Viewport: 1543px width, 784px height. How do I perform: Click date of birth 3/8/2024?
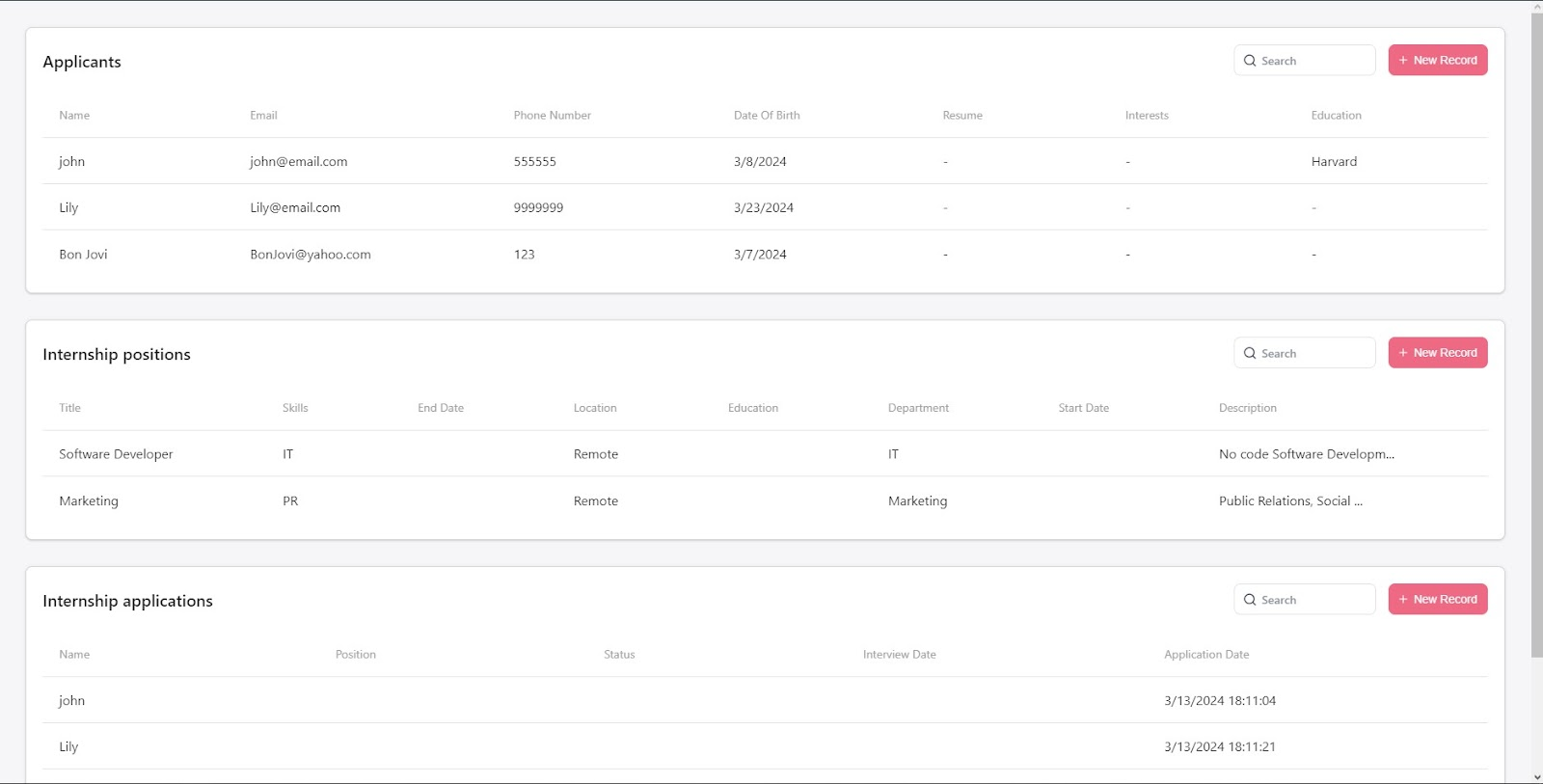(760, 161)
